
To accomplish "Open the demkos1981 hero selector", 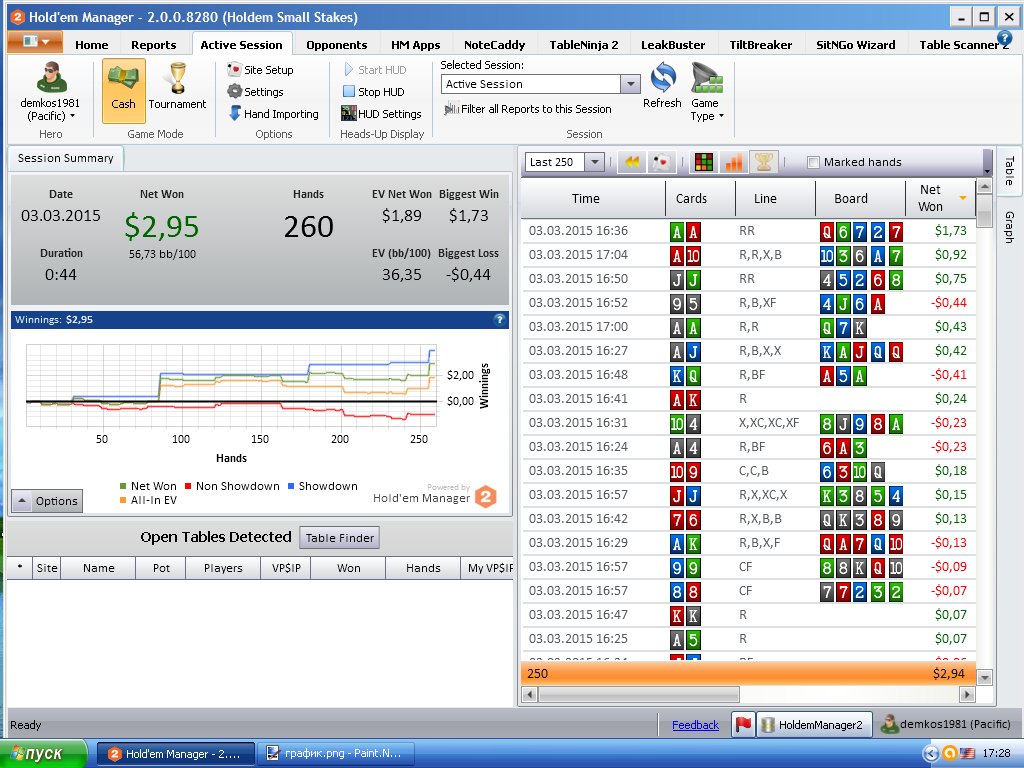I will tap(50, 92).
